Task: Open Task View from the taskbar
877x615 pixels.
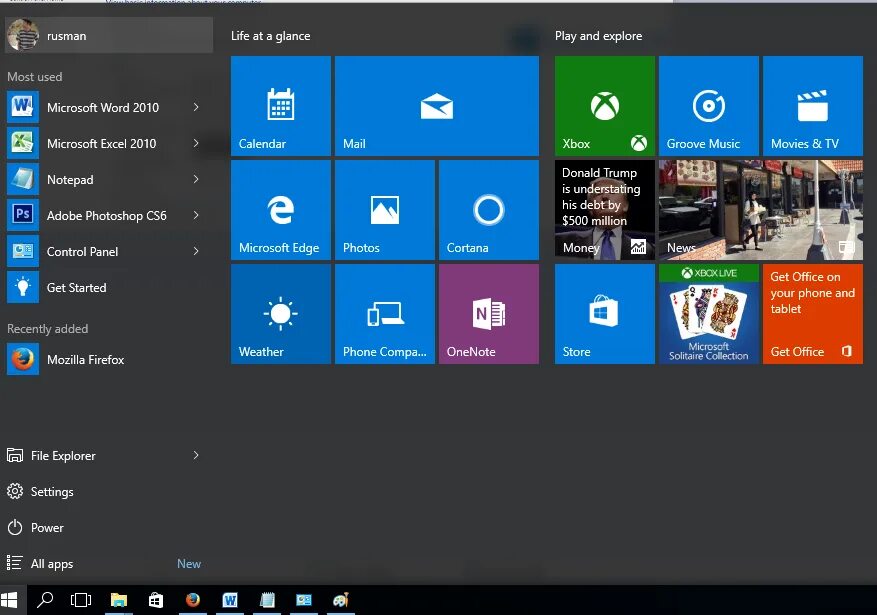Action: click(81, 600)
